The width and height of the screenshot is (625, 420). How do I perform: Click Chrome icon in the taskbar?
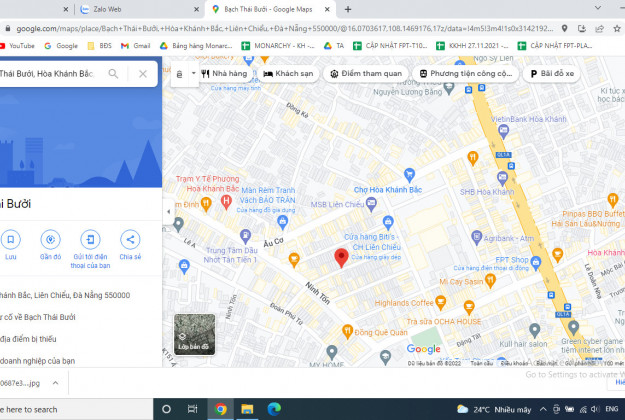[x=220, y=409]
